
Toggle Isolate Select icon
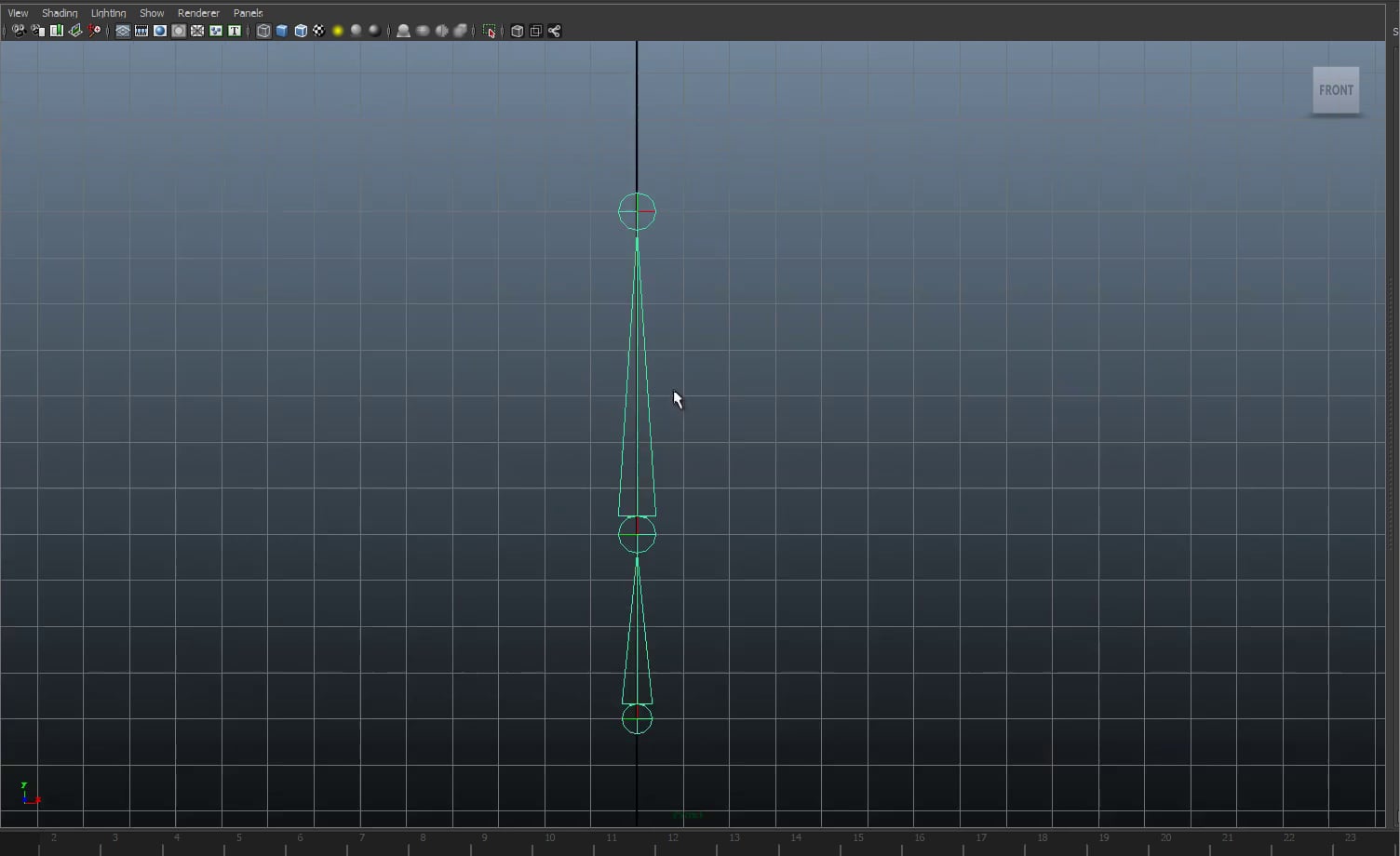pyautogui.click(x=489, y=31)
